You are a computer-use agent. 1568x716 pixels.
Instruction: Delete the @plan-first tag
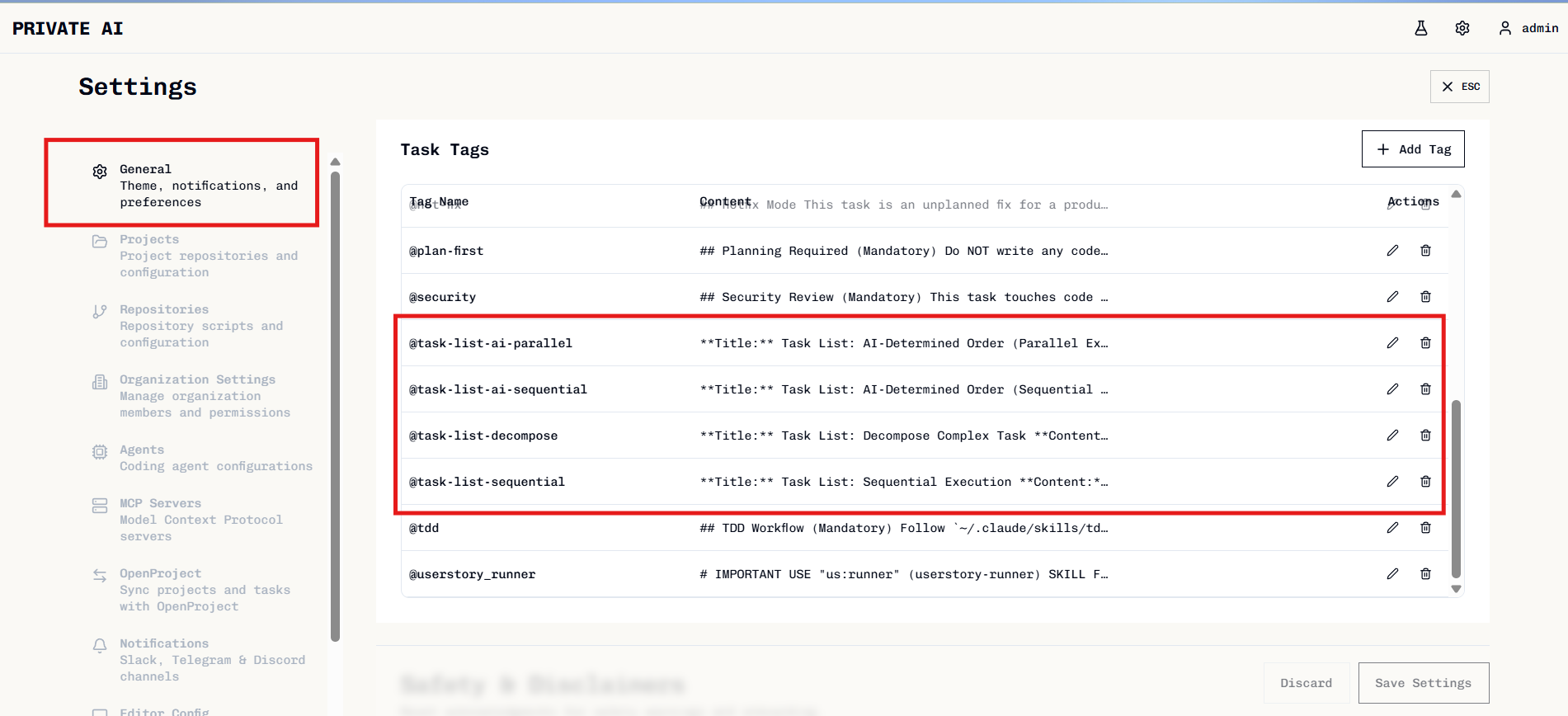(1425, 251)
